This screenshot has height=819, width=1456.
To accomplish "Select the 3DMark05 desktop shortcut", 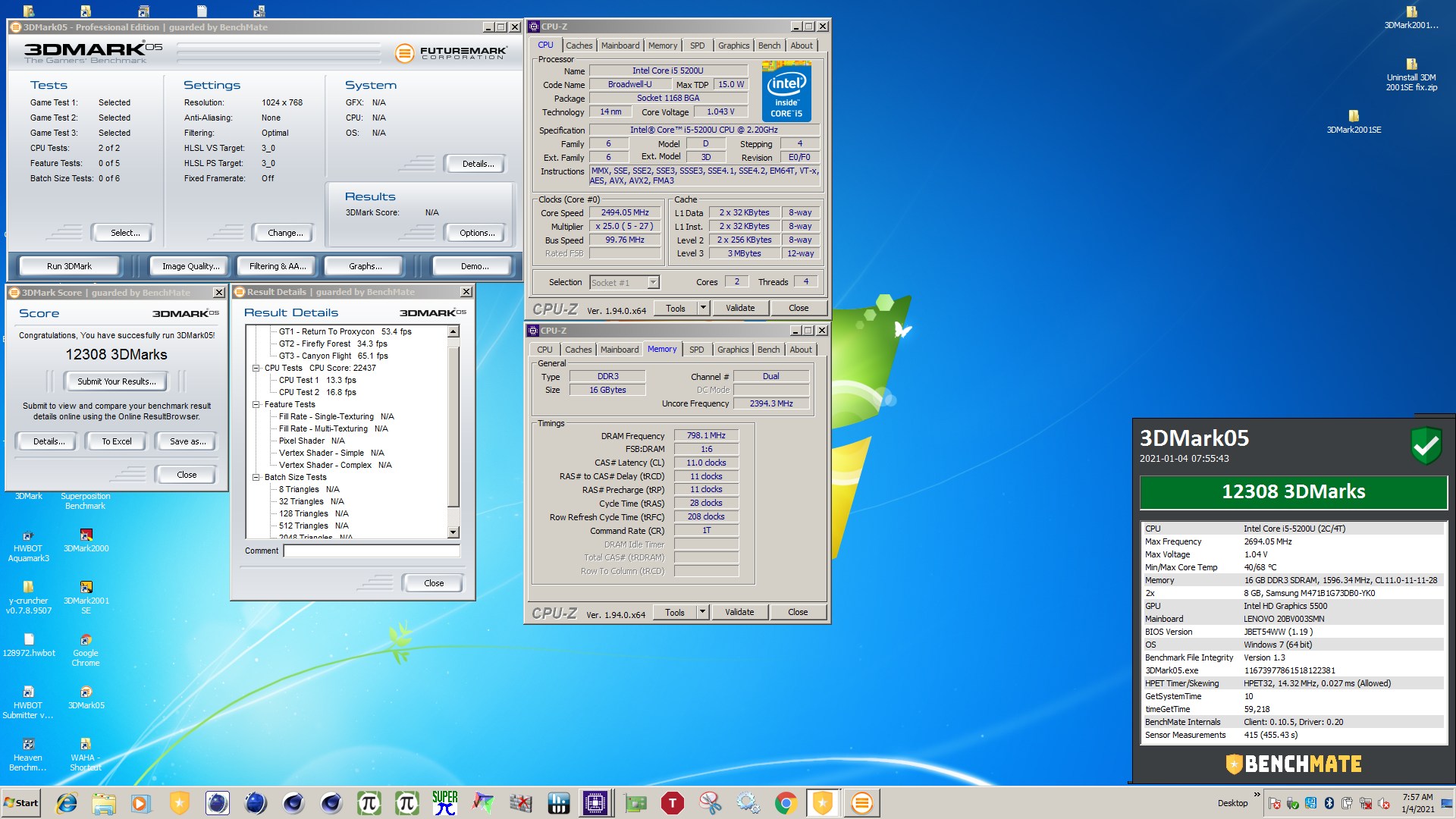I will (86, 698).
